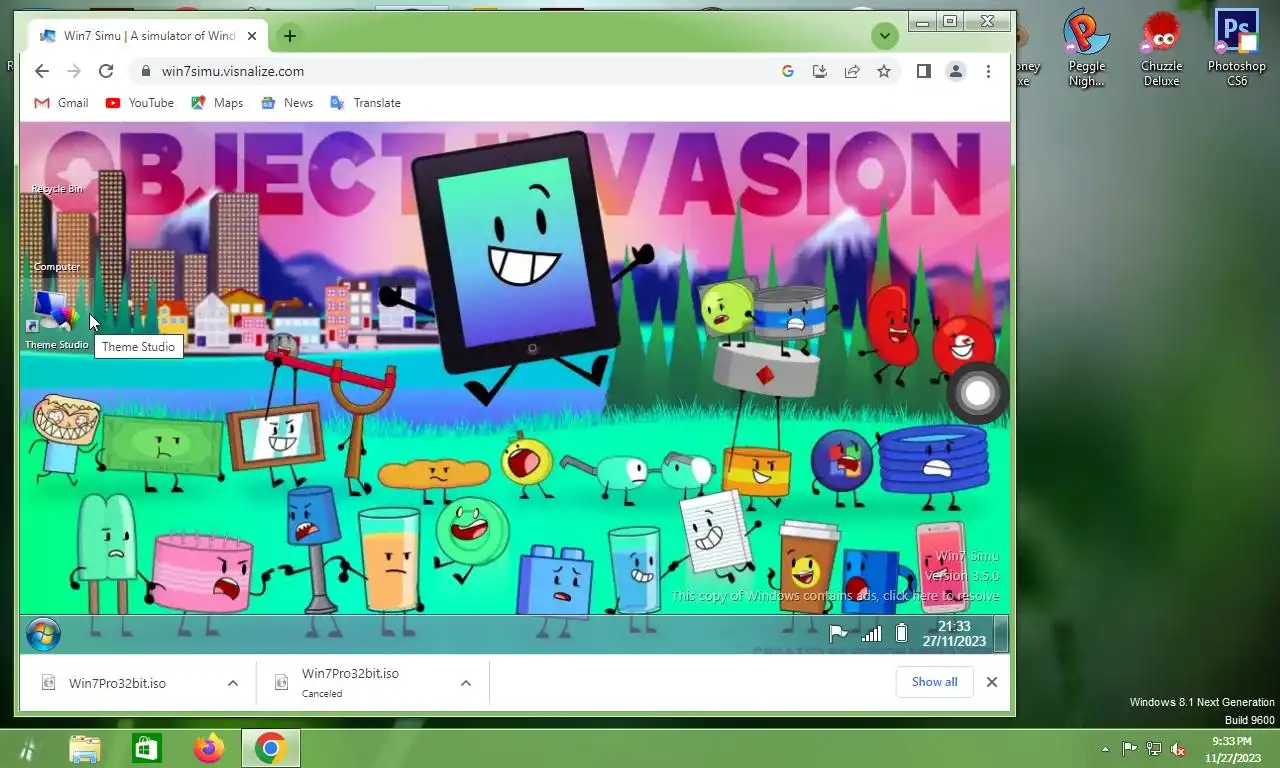Click the Windows clock showing 9:33 PM
Viewport: 1280px width, 768px height.
(x=1231, y=749)
